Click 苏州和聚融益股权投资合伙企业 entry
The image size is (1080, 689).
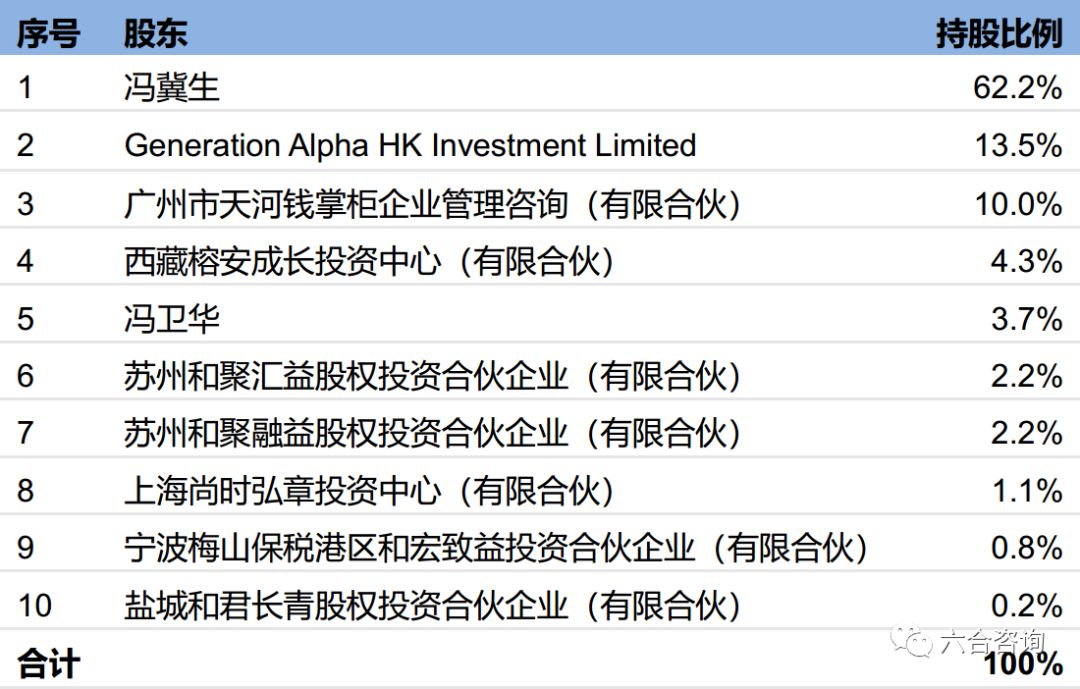pos(432,434)
